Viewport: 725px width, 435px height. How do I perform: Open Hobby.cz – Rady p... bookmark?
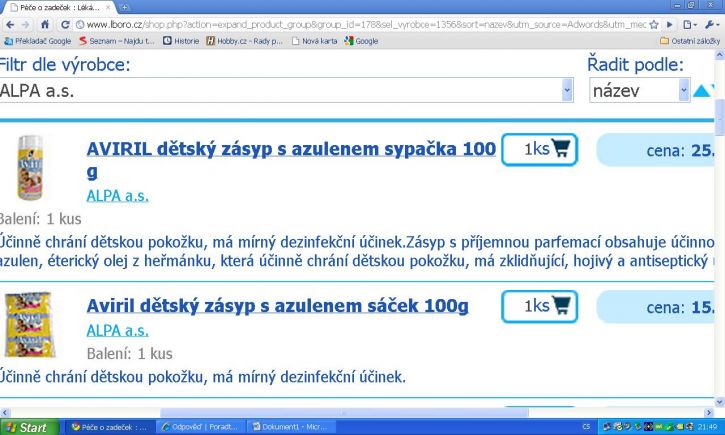coord(244,41)
